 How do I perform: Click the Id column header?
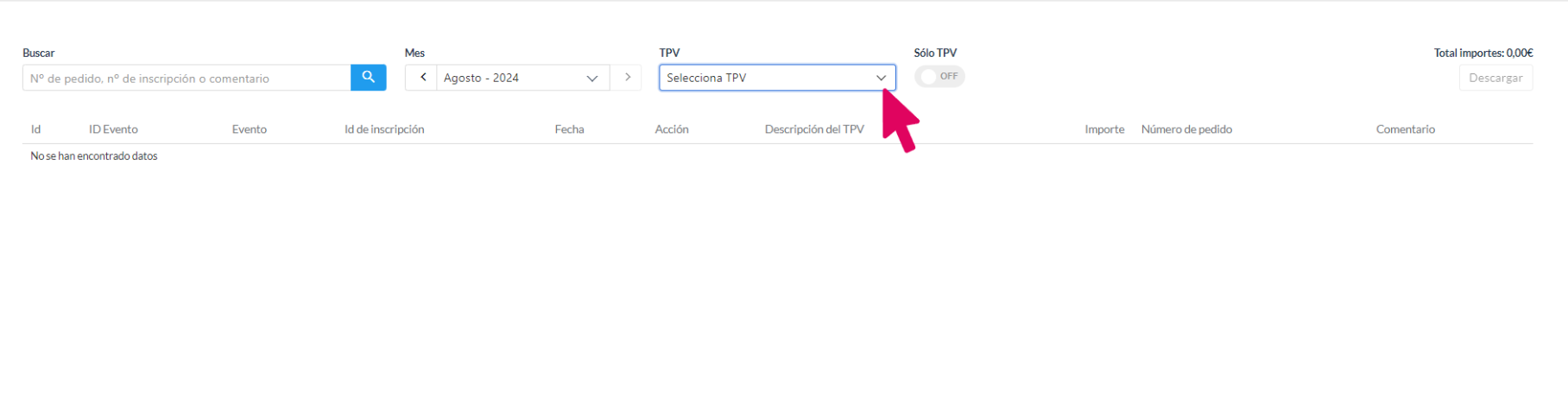36,129
